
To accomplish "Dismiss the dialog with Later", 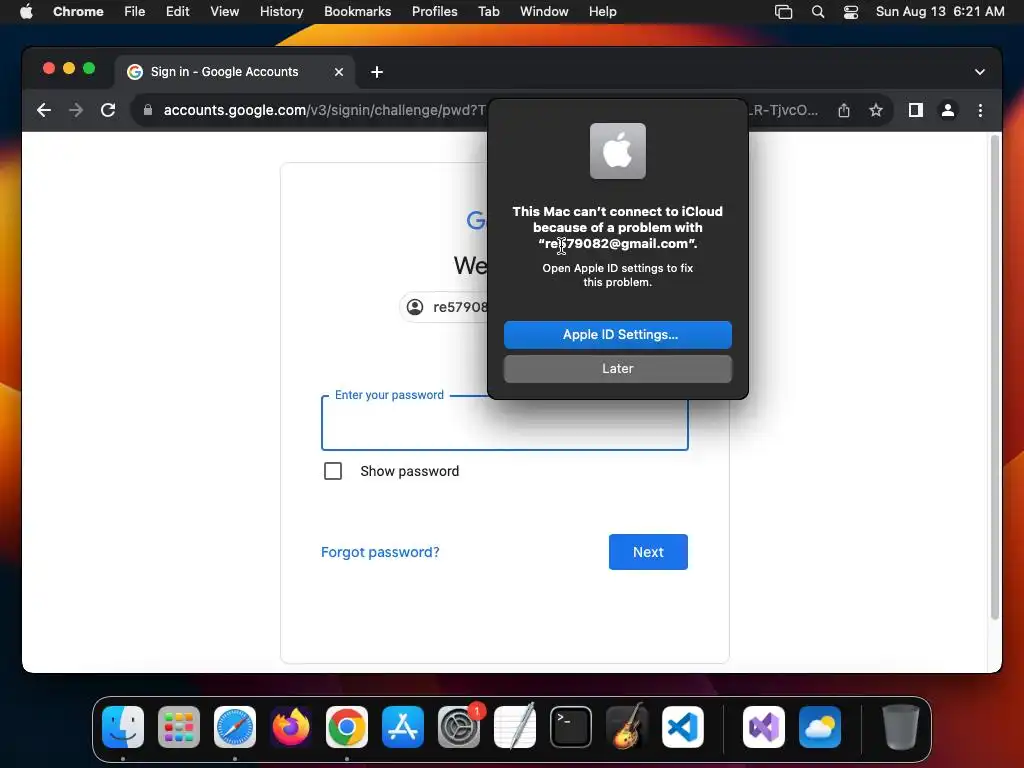I will [x=618, y=368].
